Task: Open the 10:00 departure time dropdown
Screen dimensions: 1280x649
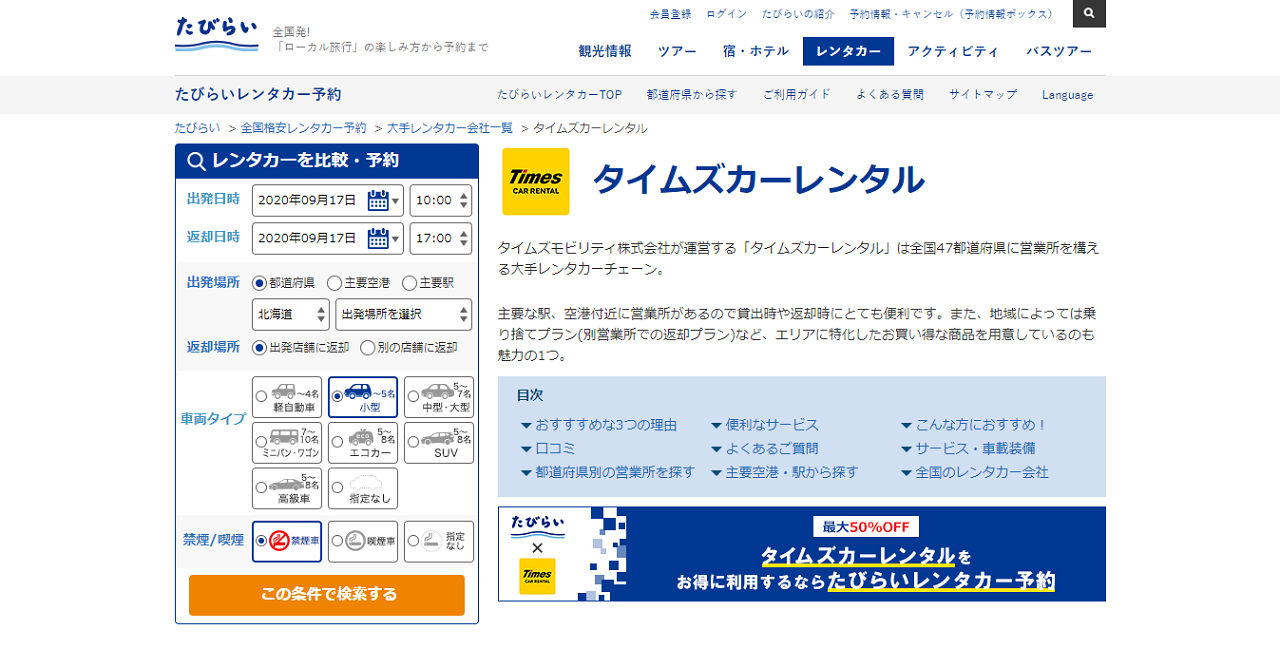Action: 440,200
